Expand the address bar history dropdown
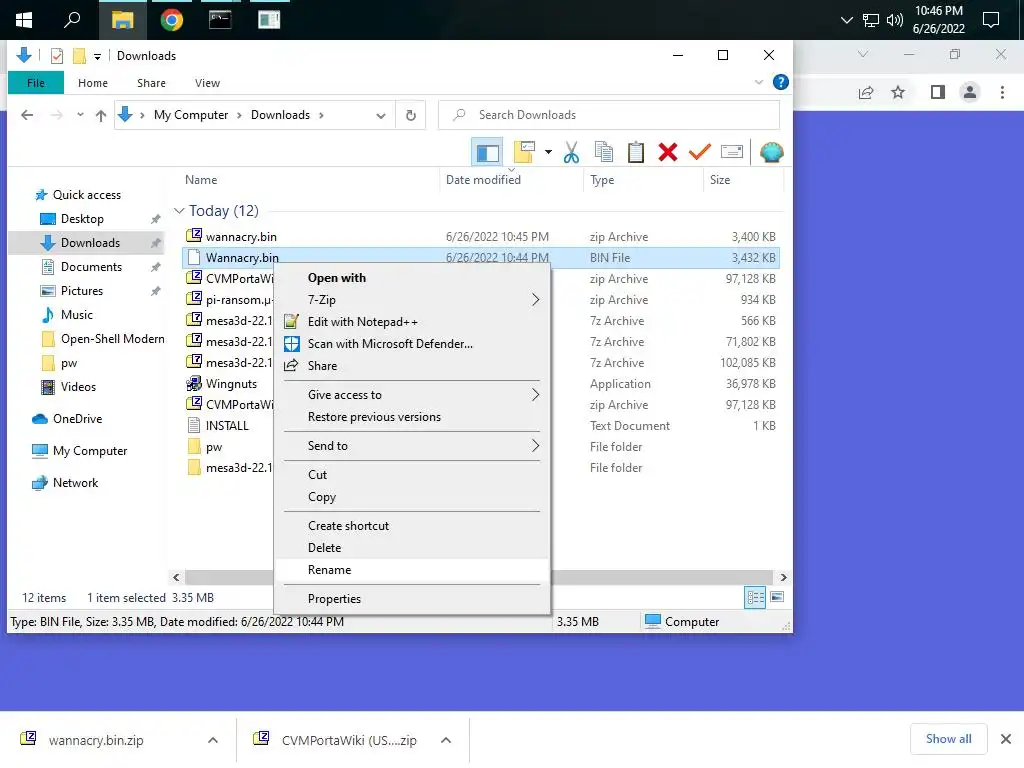 tap(381, 116)
